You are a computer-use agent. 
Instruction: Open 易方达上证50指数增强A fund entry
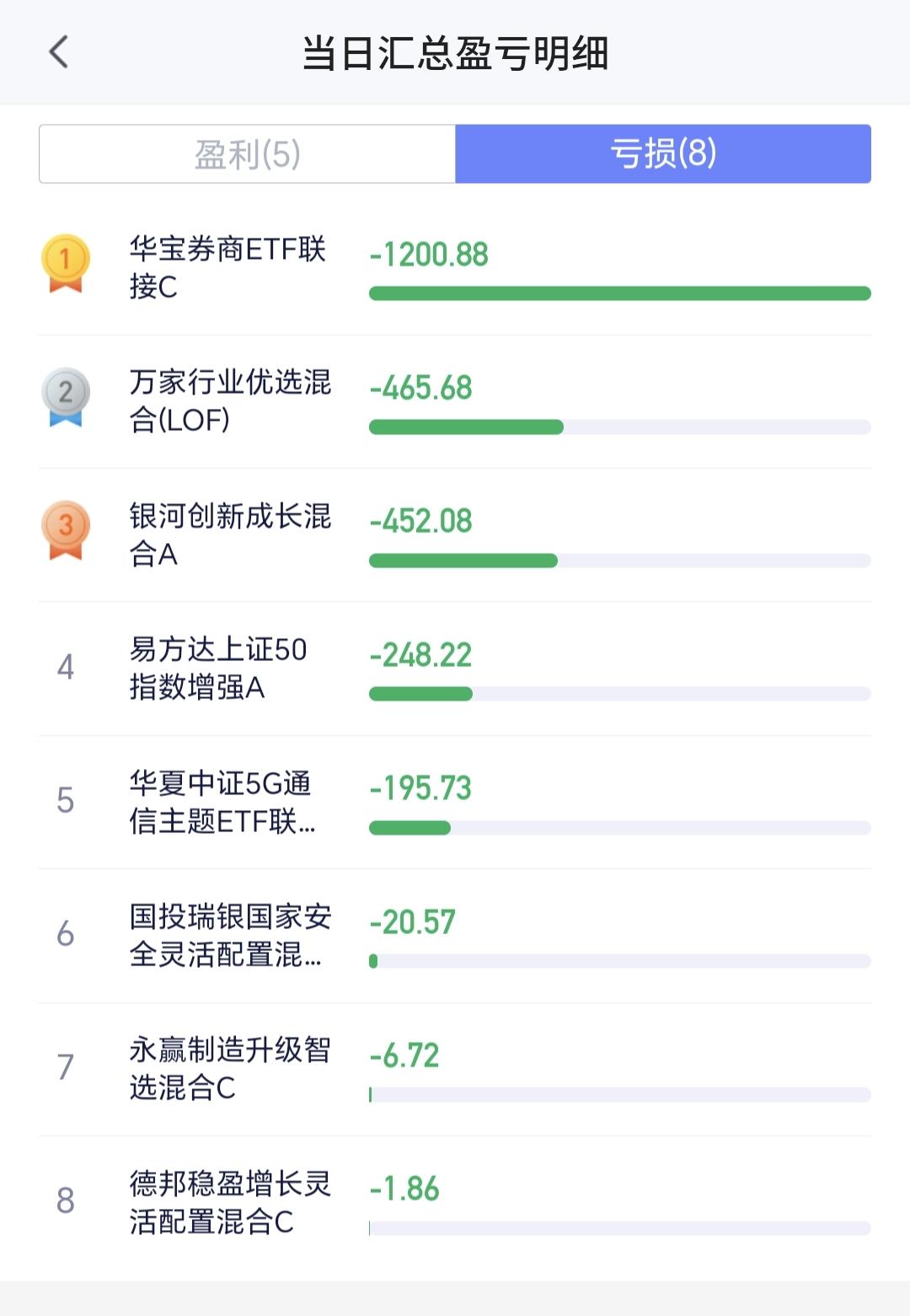point(455,669)
